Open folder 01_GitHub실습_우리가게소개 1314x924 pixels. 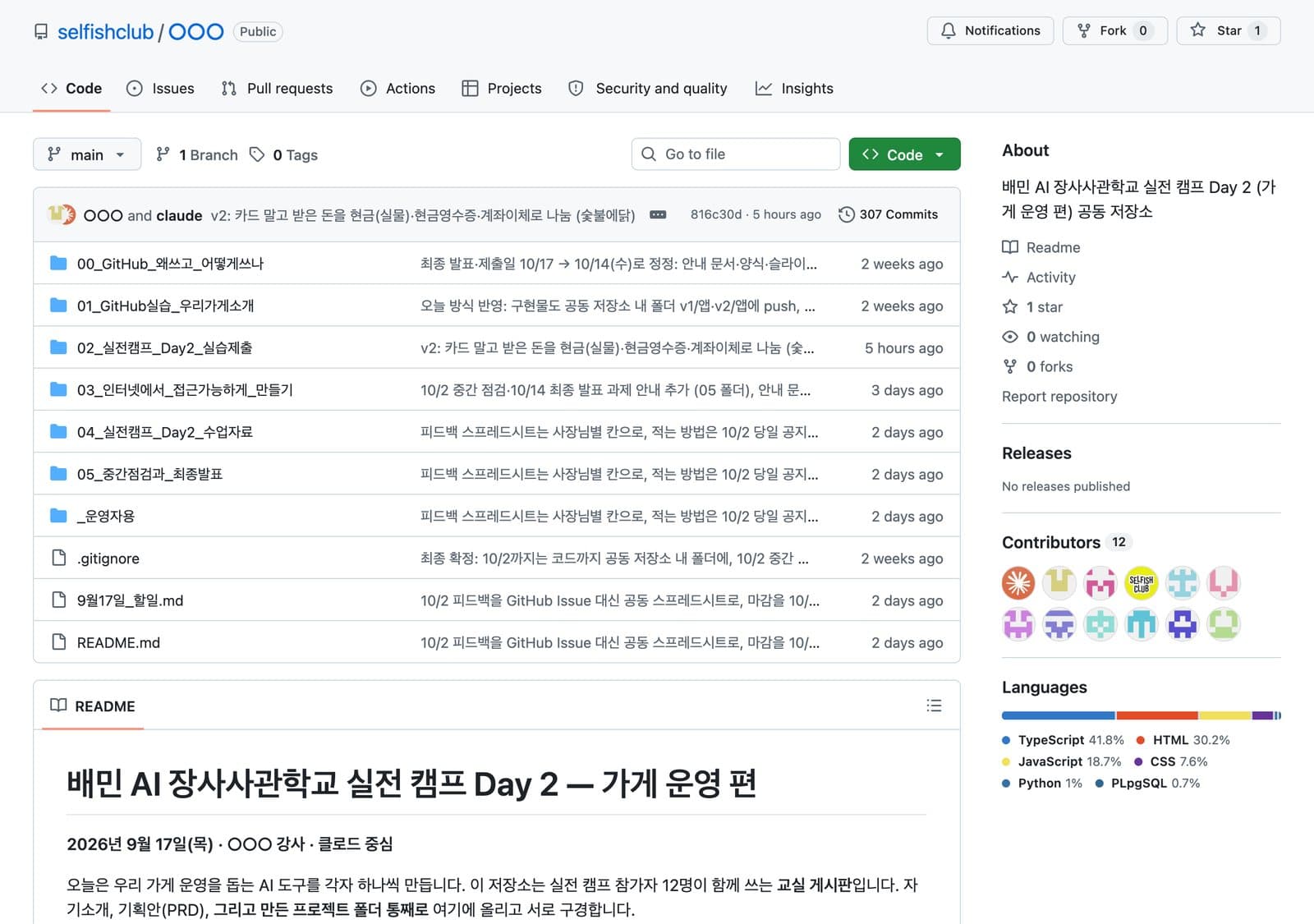pyautogui.click(x=165, y=306)
